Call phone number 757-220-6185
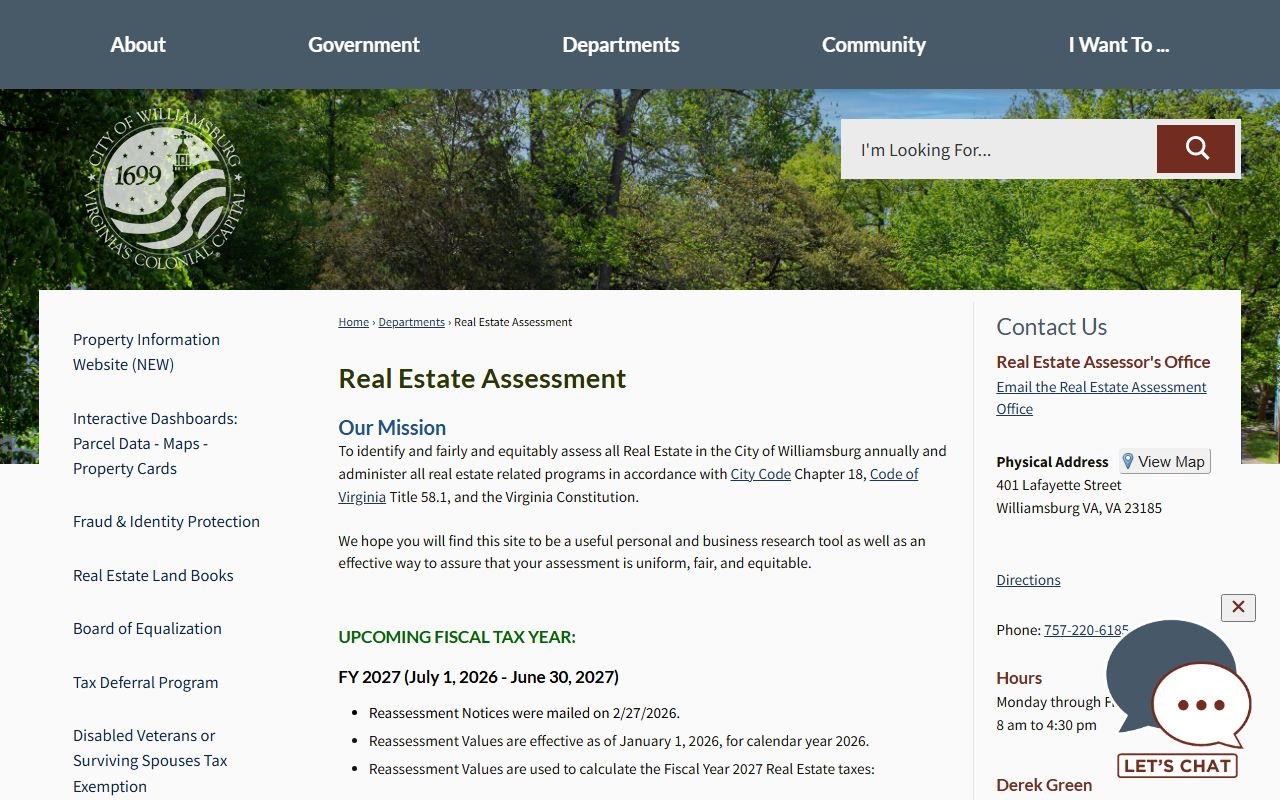The width and height of the screenshot is (1280, 800). (x=1086, y=630)
